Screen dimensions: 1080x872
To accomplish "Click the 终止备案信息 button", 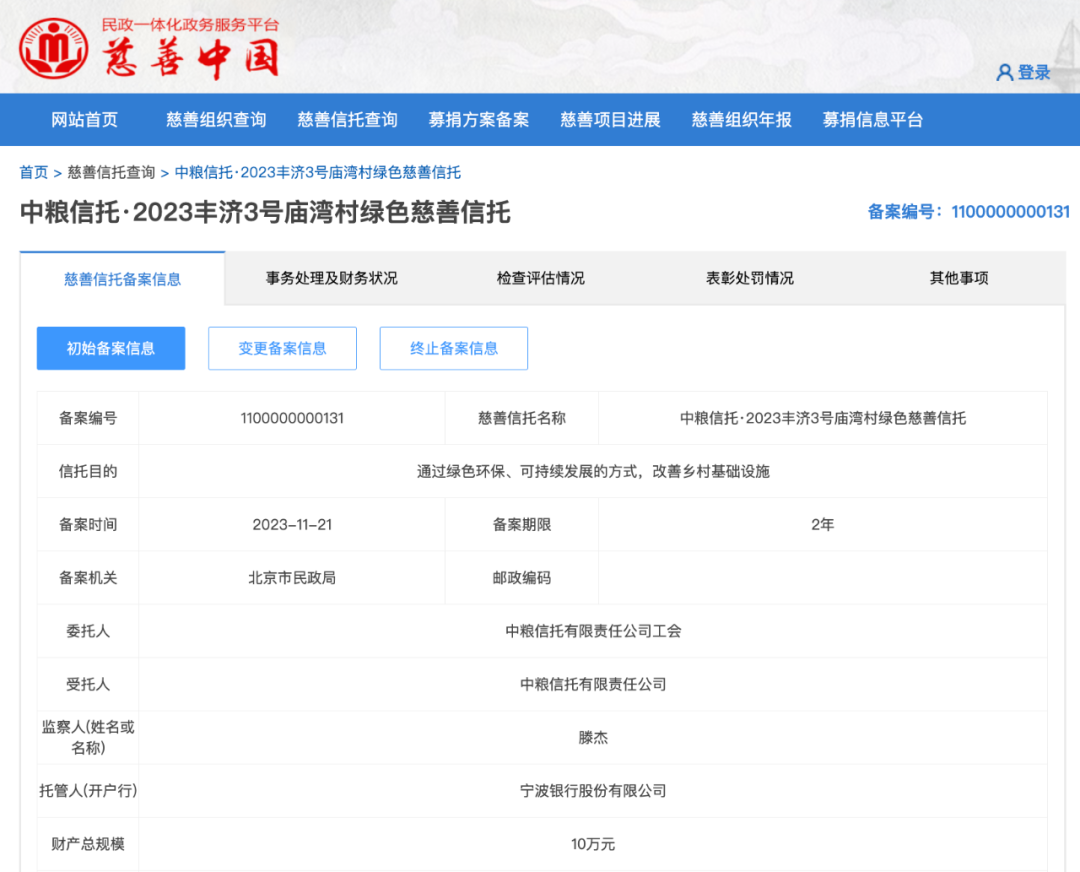I will (454, 349).
